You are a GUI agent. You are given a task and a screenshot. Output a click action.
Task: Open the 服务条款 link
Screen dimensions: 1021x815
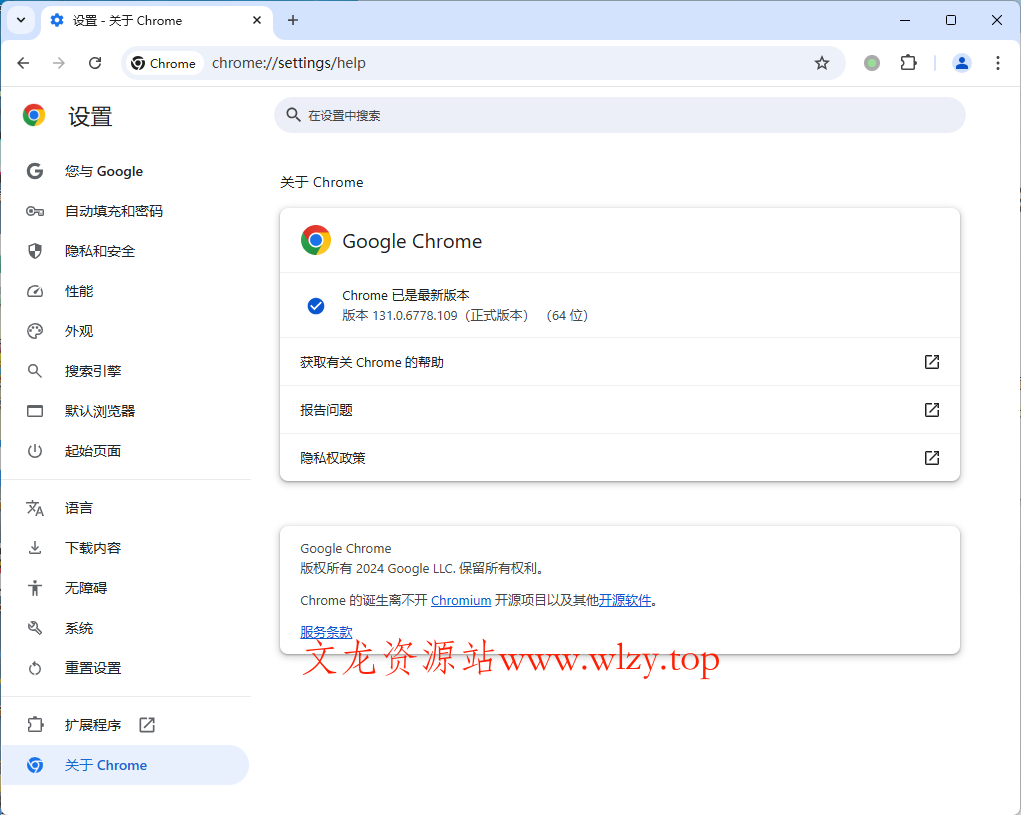click(x=325, y=632)
